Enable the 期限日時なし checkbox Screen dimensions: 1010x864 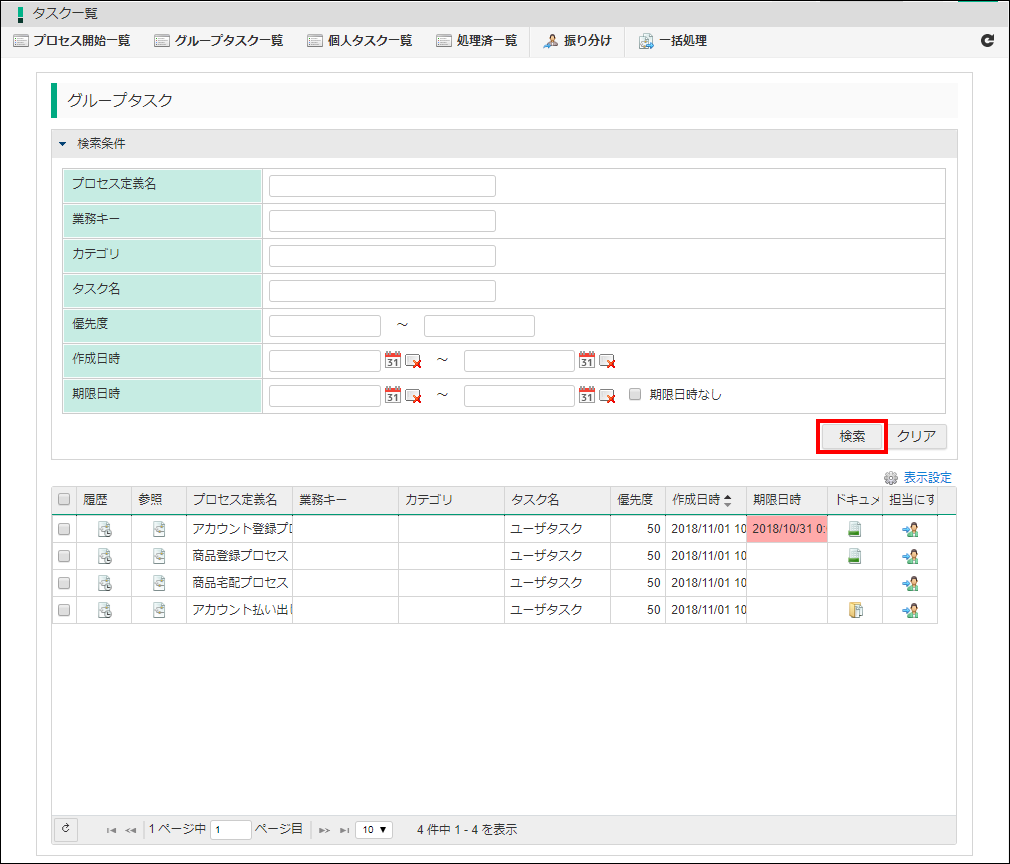click(635, 395)
